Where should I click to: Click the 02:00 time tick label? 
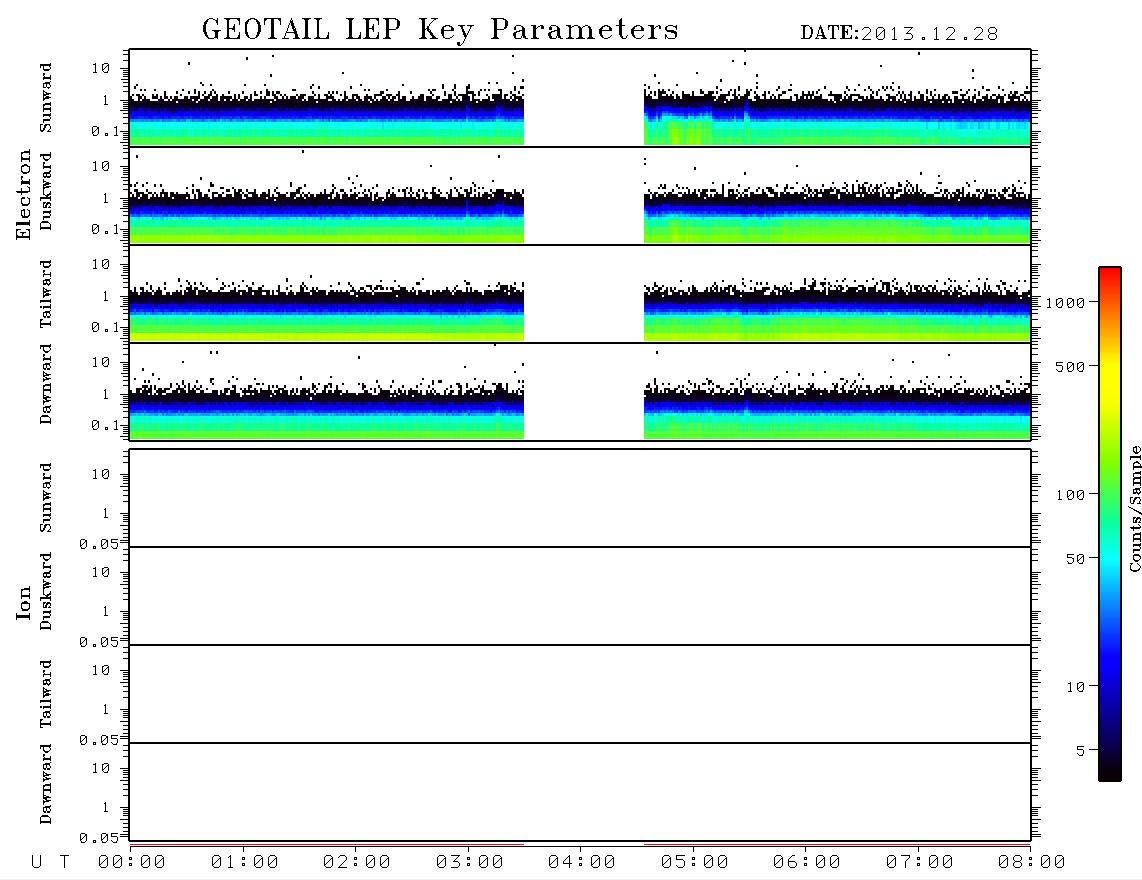357,863
